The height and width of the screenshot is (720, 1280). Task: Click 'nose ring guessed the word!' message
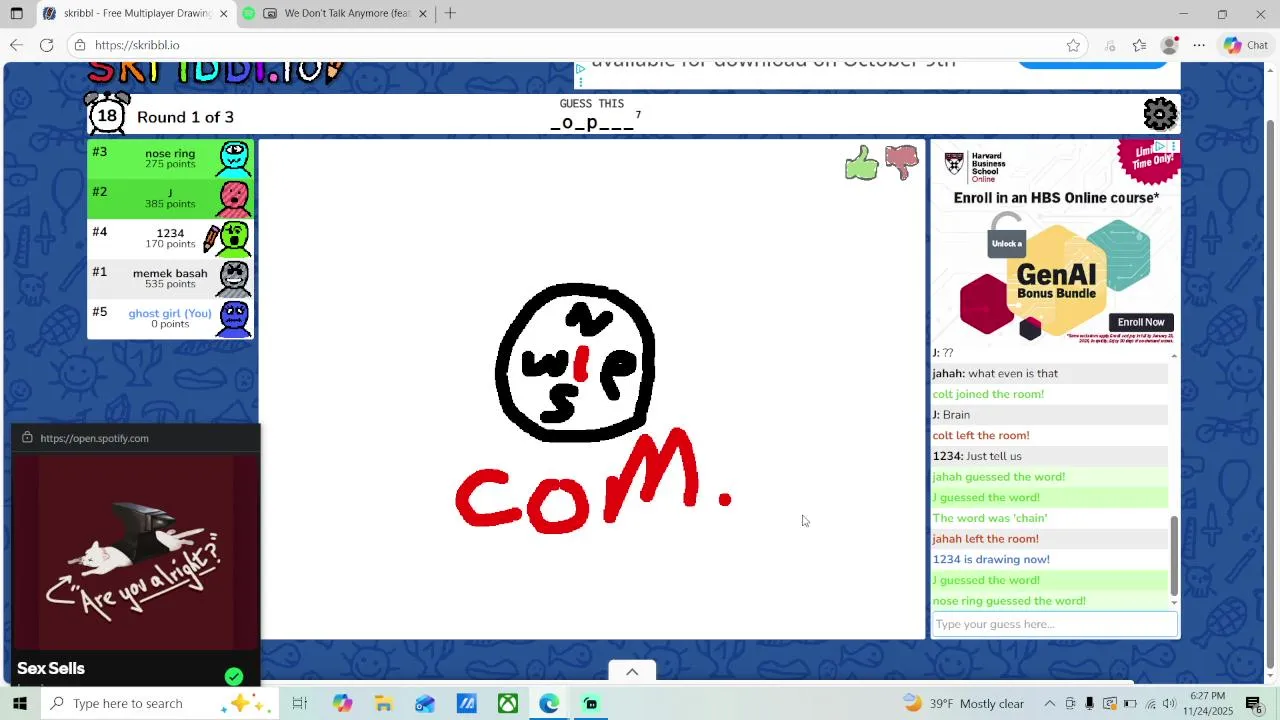1009,601
